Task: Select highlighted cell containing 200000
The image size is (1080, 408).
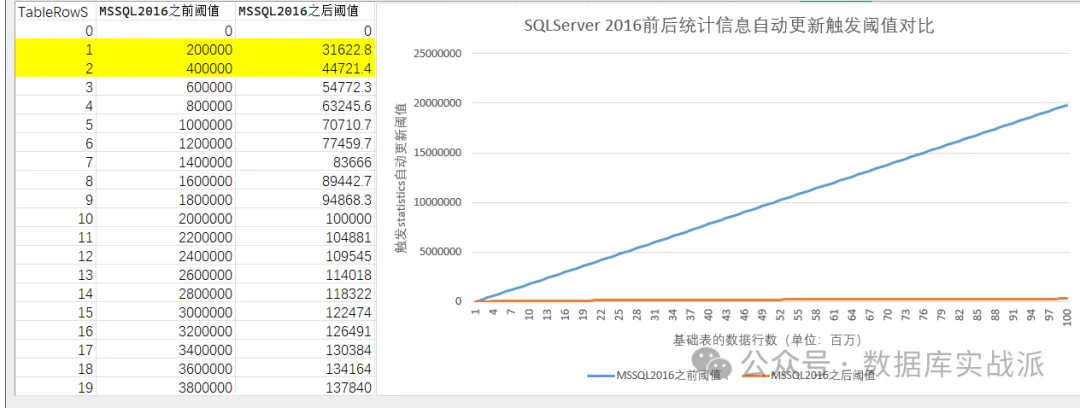Action: [x=165, y=50]
